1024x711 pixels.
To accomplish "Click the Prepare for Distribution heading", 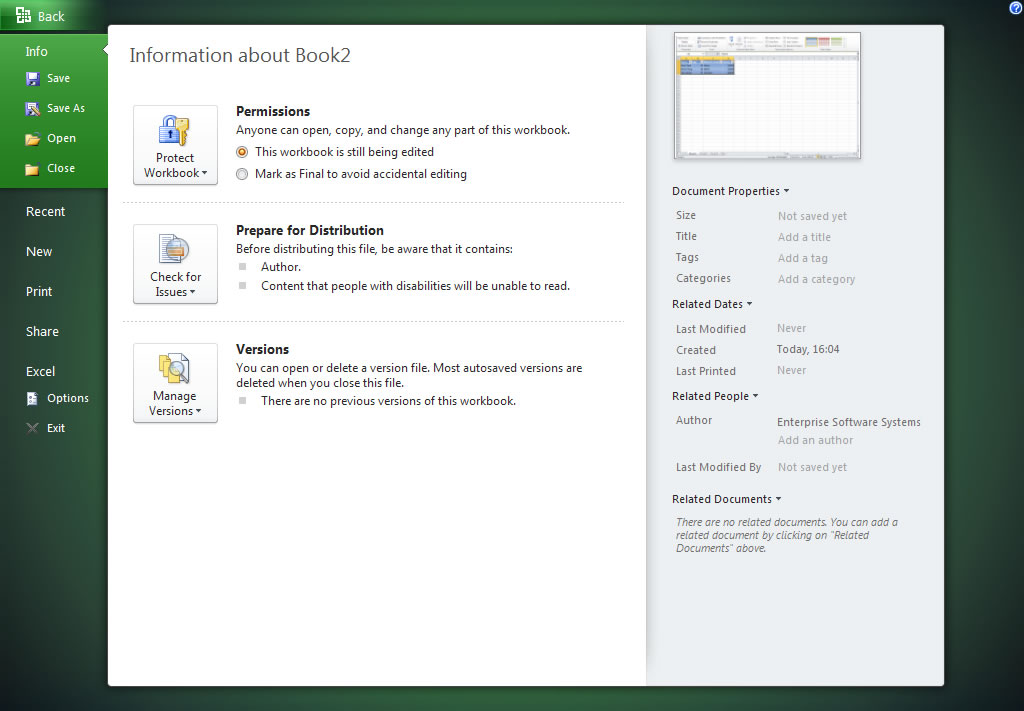I will [310, 230].
